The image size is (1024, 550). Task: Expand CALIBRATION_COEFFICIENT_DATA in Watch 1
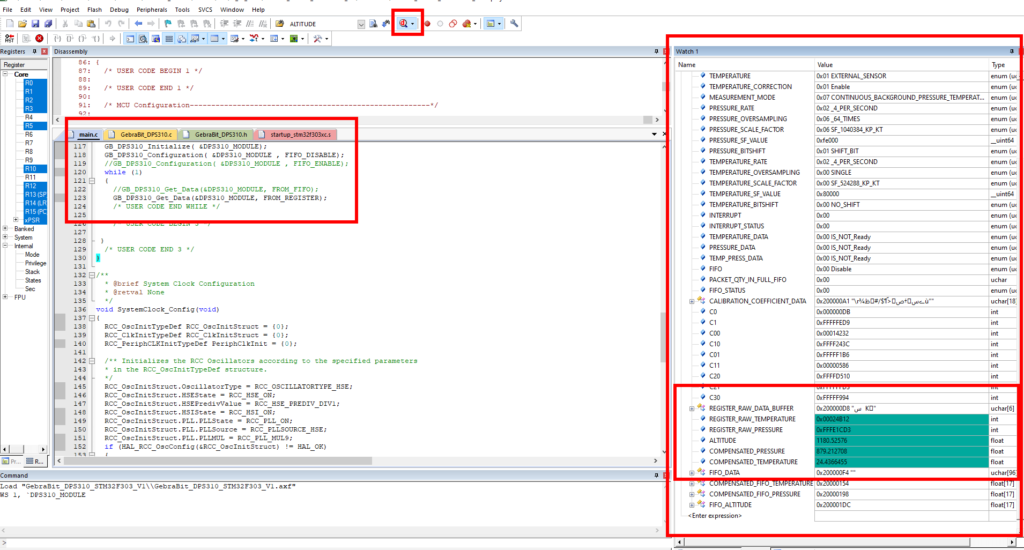[x=692, y=301]
